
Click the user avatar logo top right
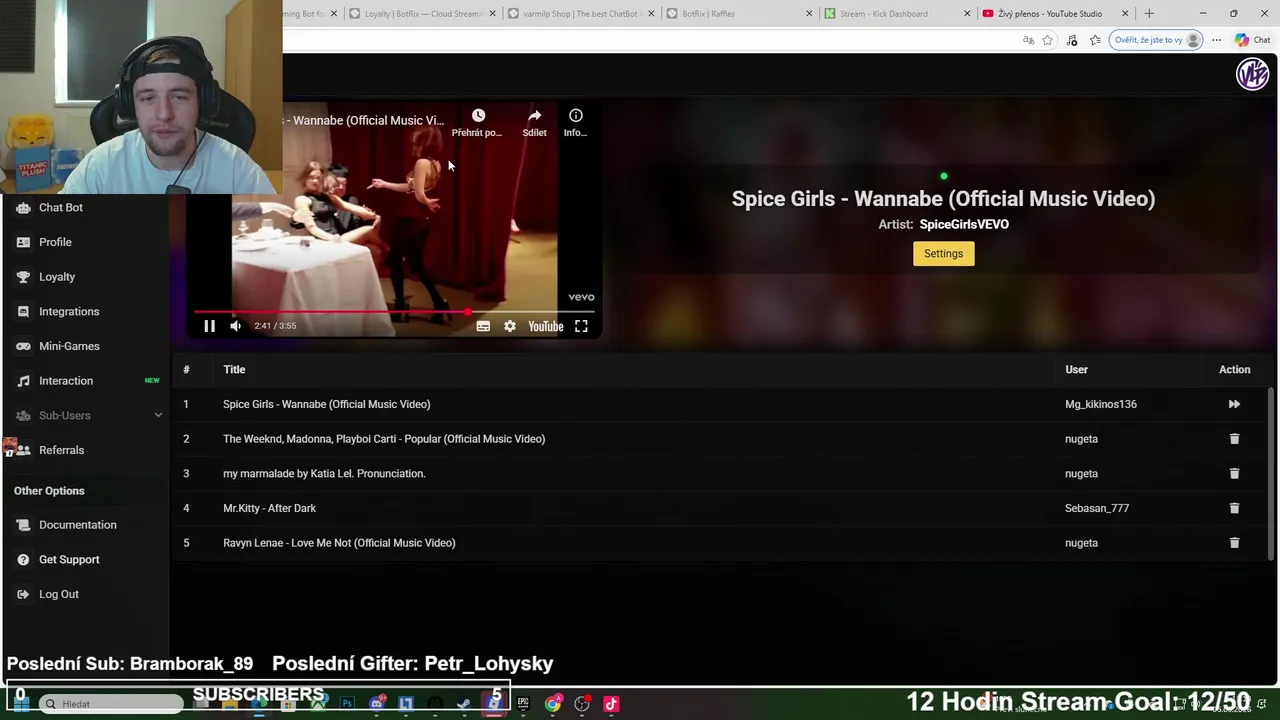[1252, 74]
